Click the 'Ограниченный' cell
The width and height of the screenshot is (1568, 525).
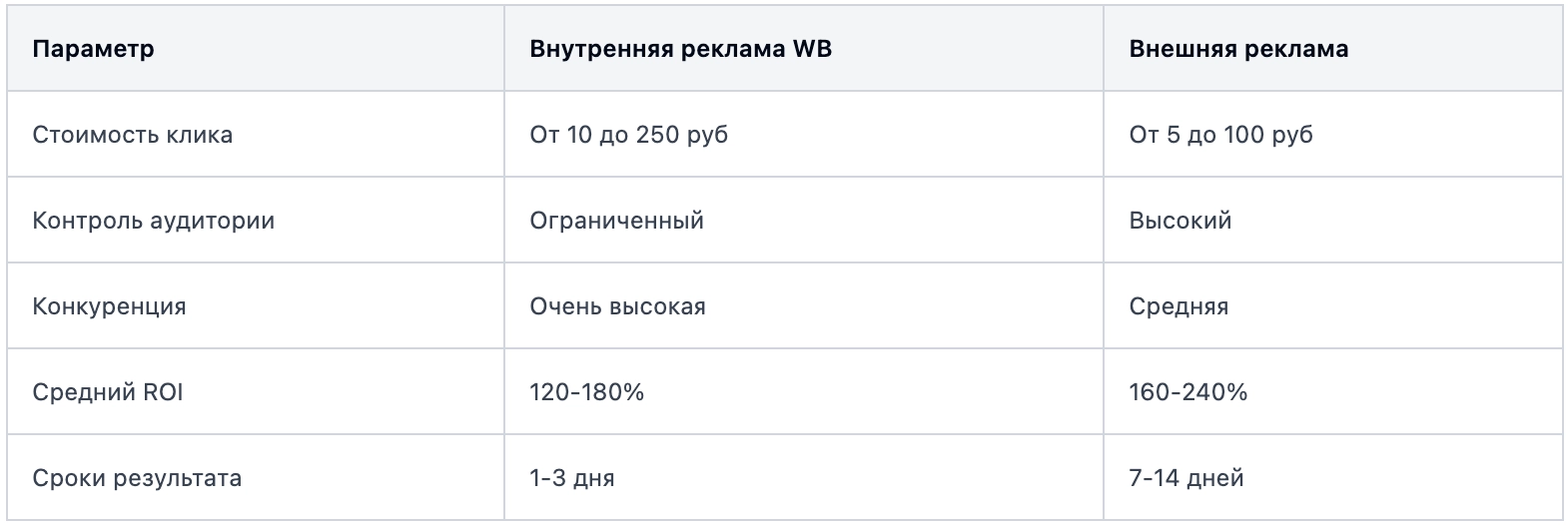617,221
